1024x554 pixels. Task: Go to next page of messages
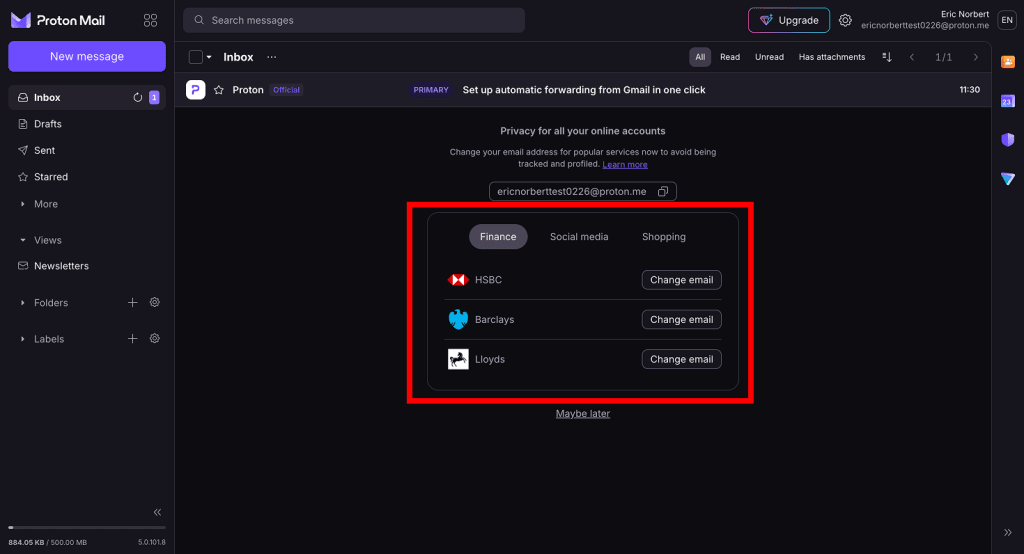[x=976, y=57]
